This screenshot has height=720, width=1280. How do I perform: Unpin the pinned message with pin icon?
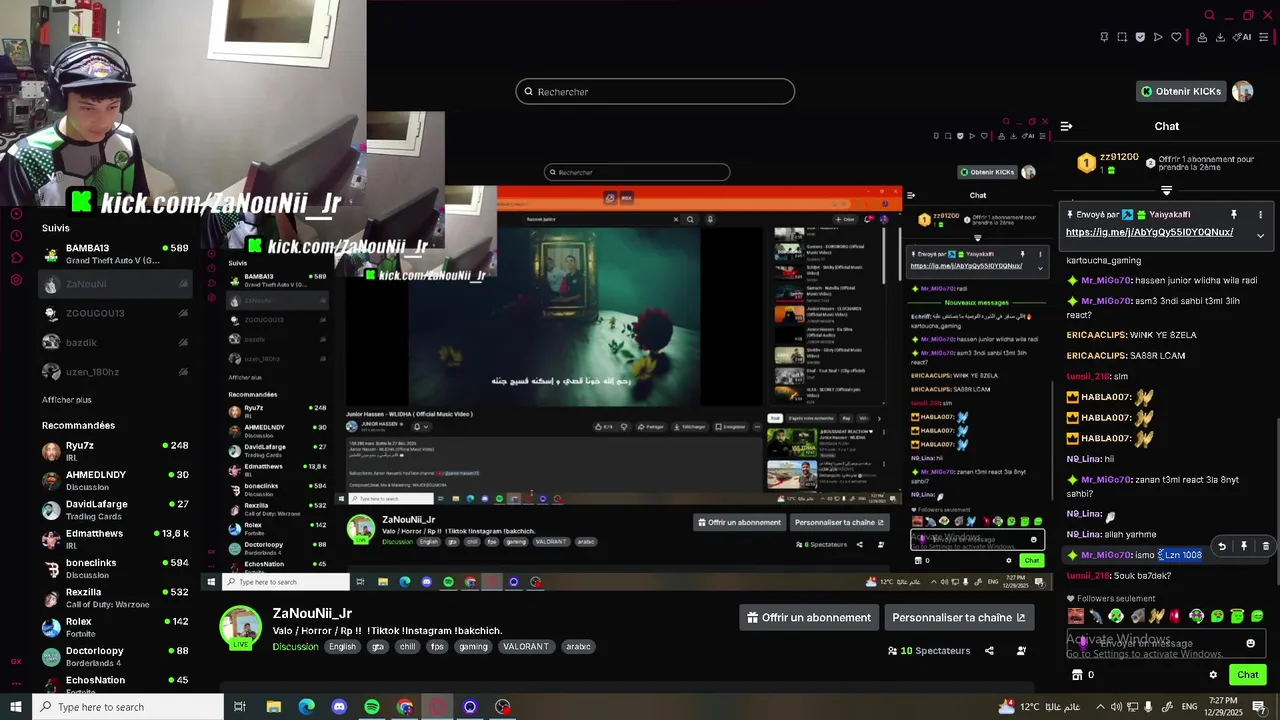pyautogui.click(x=1233, y=214)
